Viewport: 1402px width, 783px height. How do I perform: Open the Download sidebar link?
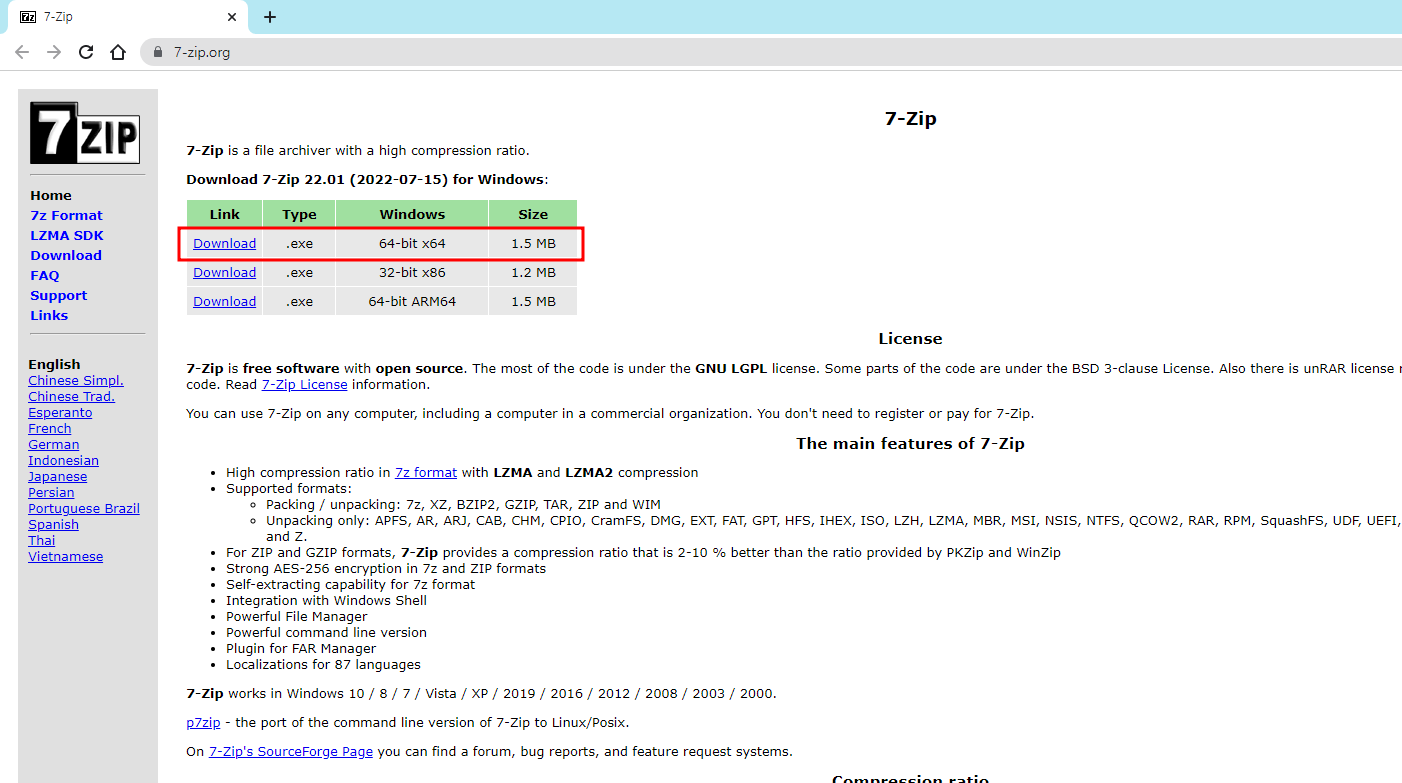click(x=66, y=256)
